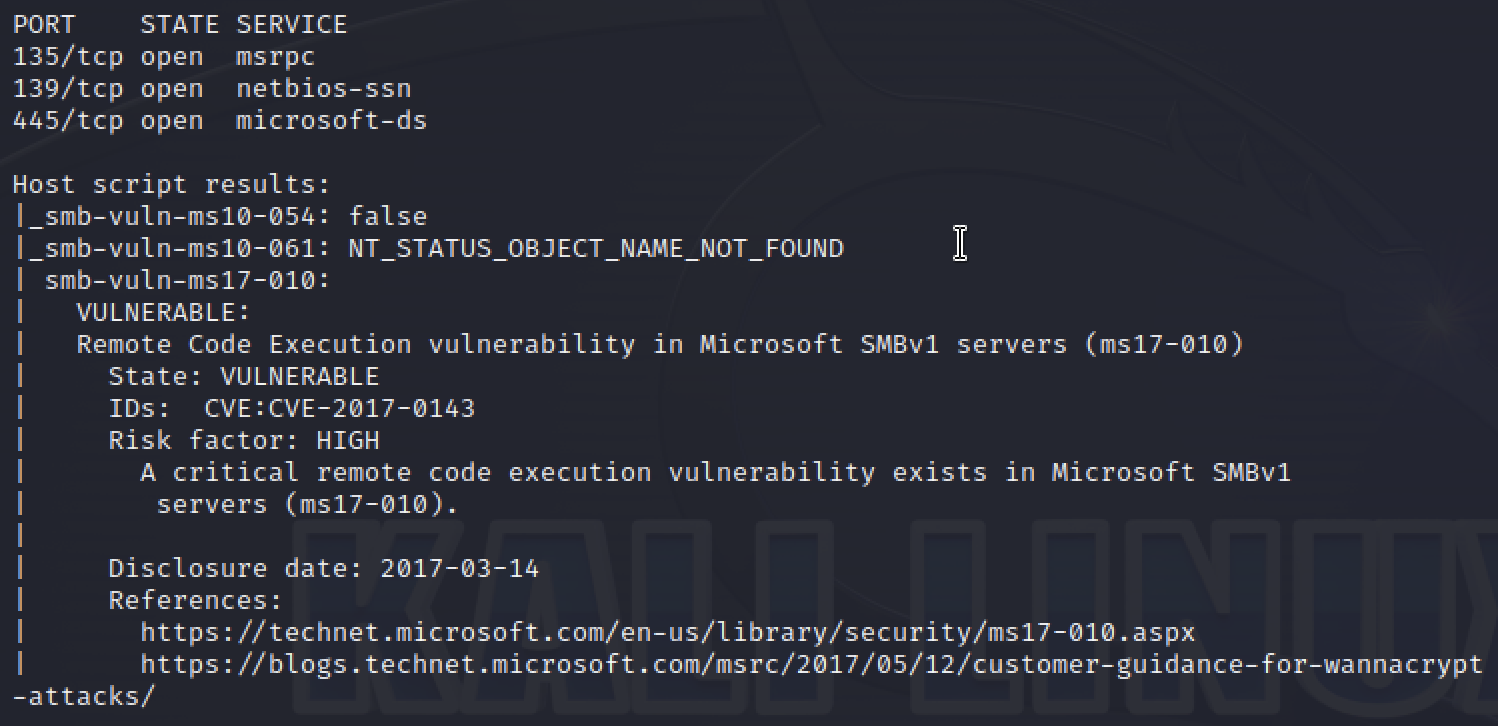Click the Host script results heading
The image size is (1498, 726).
(x=171, y=185)
